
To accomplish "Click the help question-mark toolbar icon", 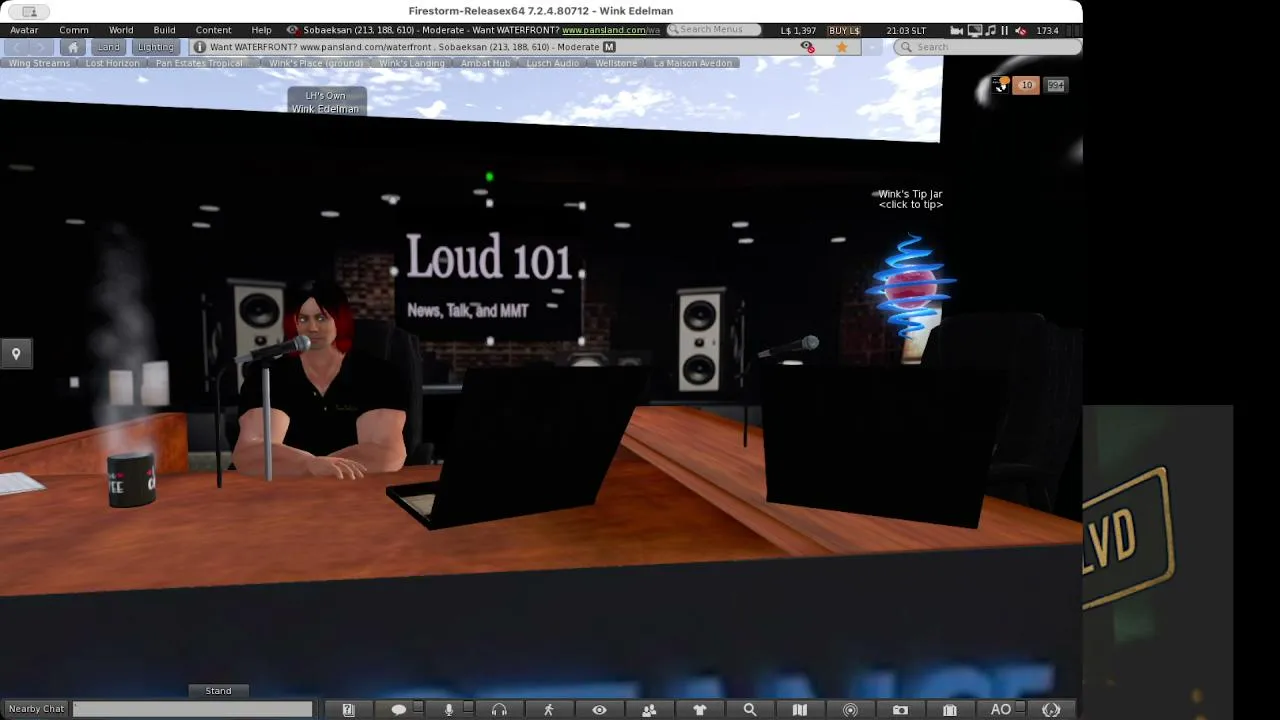I will click(x=348, y=710).
